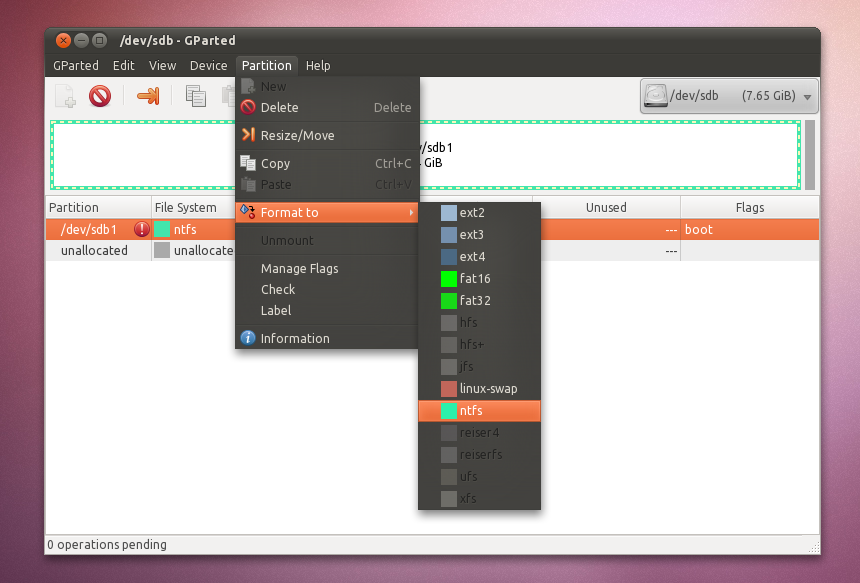Viewport: 860px width, 583px height.
Task: Click the Resize/Move icon in Partition menu
Action: pos(248,135)
